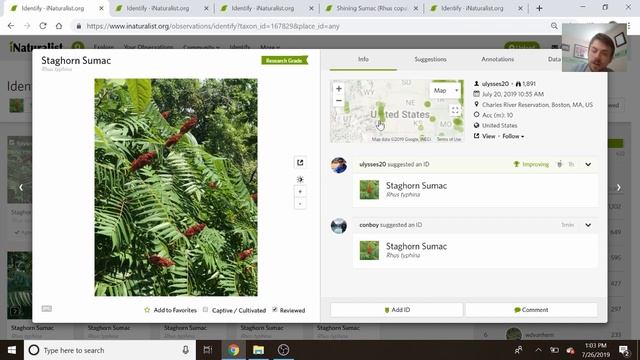Go to previous observation arrow
640x360 pixels.
pos(21,187)
